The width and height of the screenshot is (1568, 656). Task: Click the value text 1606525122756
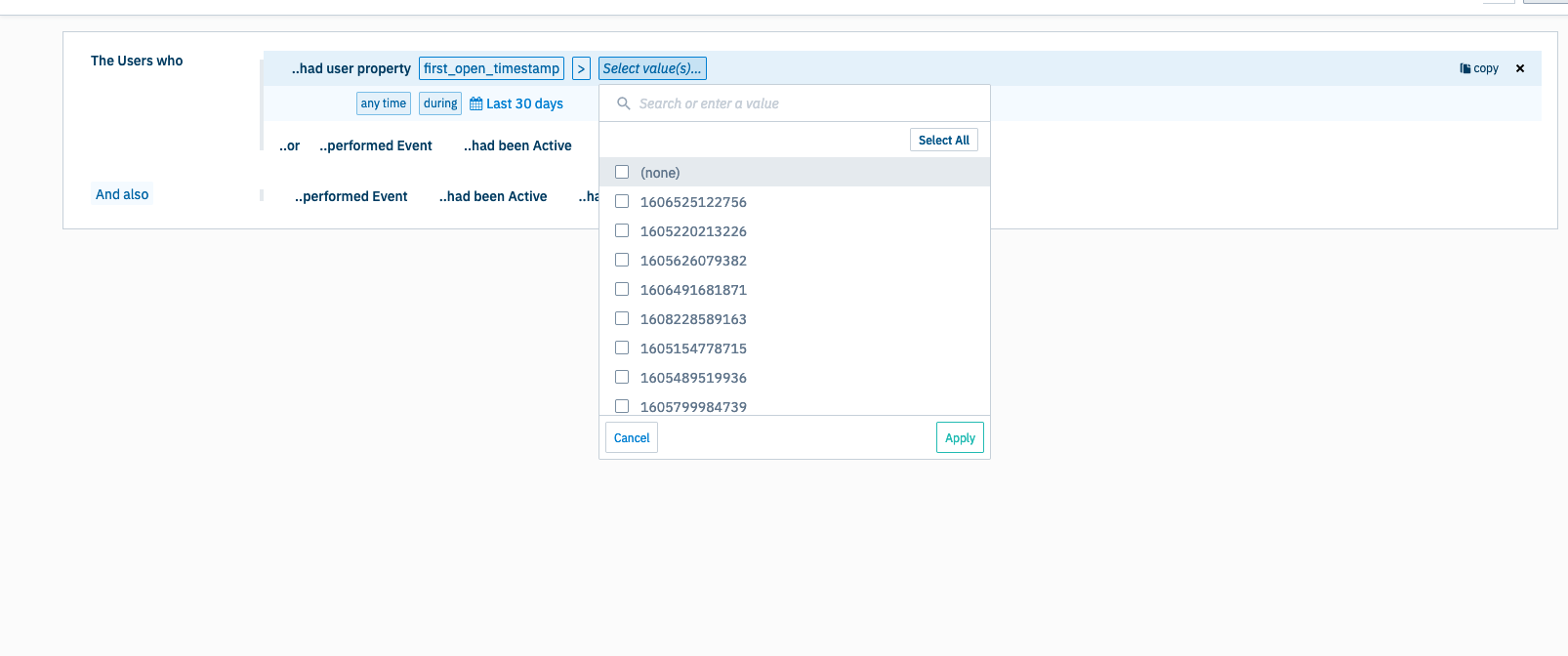click(x=693, y=202)
